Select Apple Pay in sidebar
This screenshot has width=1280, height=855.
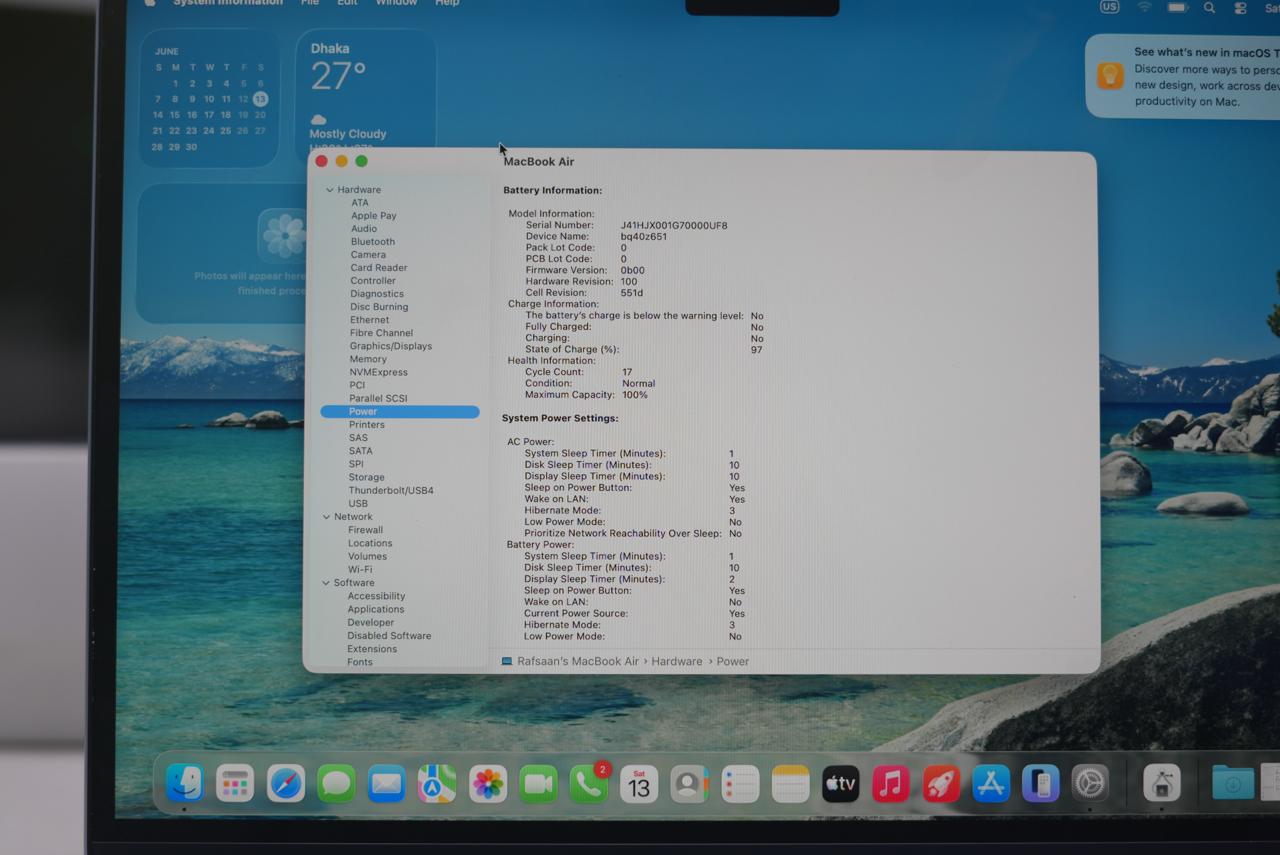(x=373, y=215)
